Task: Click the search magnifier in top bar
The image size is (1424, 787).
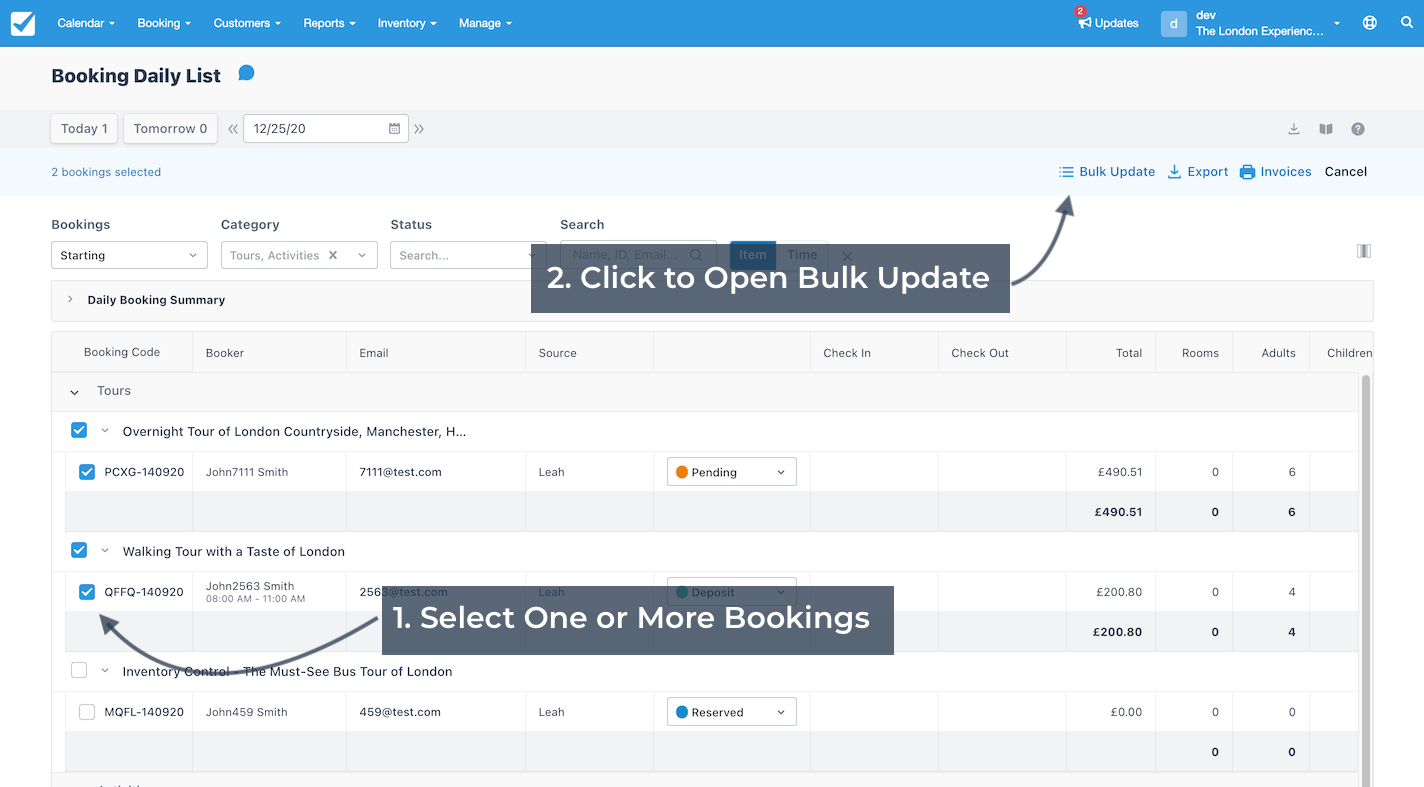Action: [1407, 23]
